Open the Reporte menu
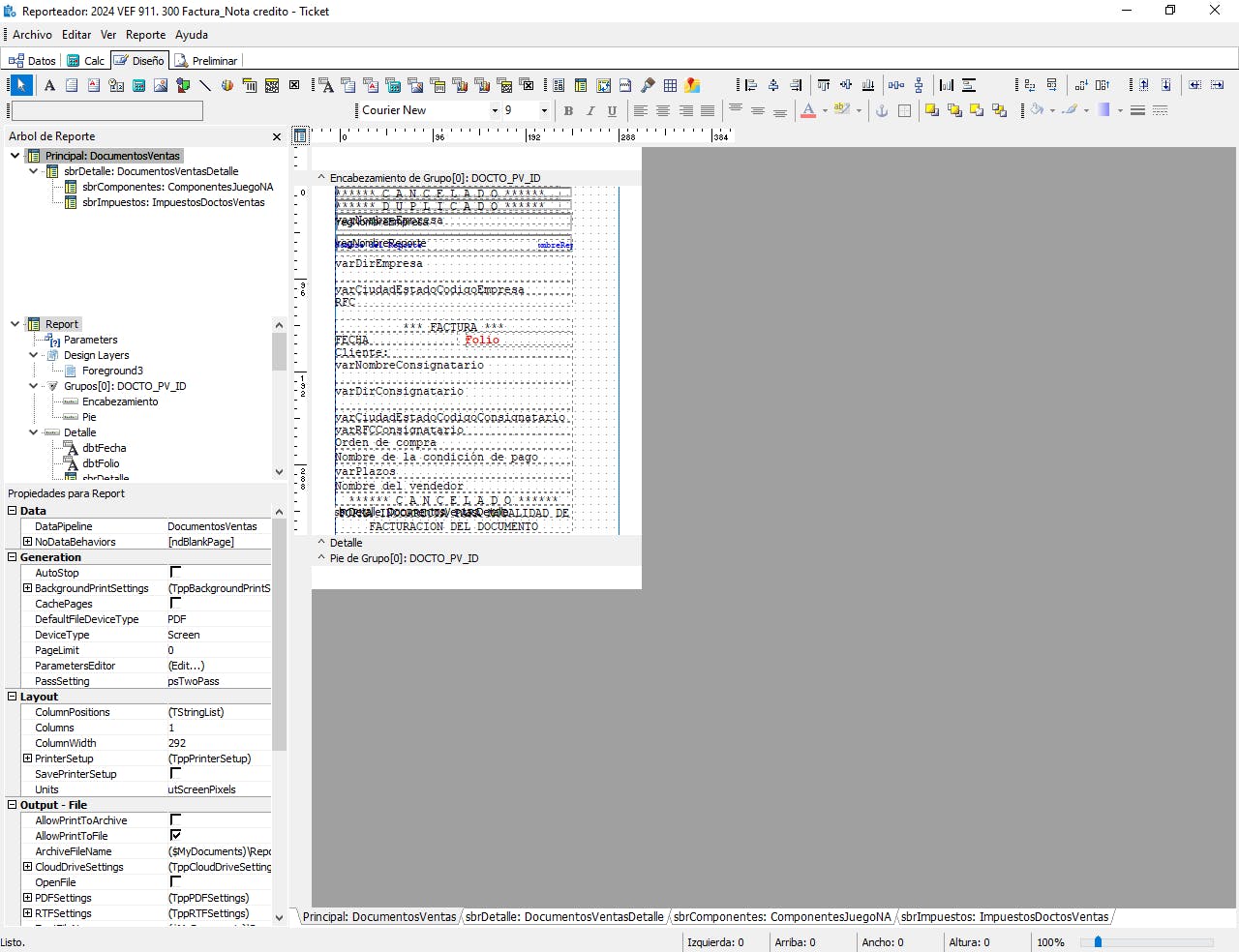 [x=145, y=35]
